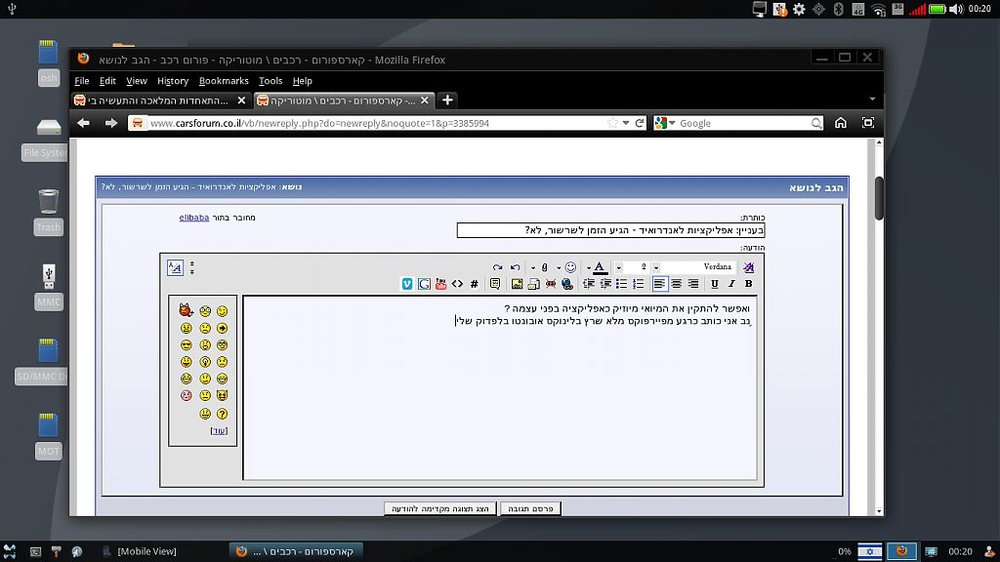Insert an ordered numbered list
The width and height of the screenshot is (1000, 562).
click(x=638, y=284)
